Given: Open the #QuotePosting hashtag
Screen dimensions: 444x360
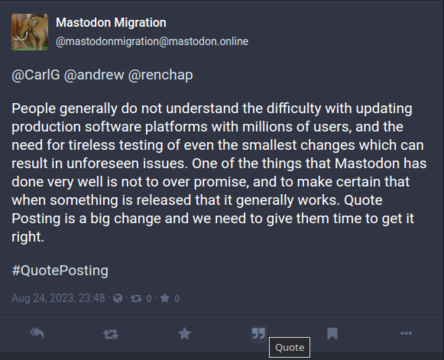Looking at the screenshot, I should point(60,270).
